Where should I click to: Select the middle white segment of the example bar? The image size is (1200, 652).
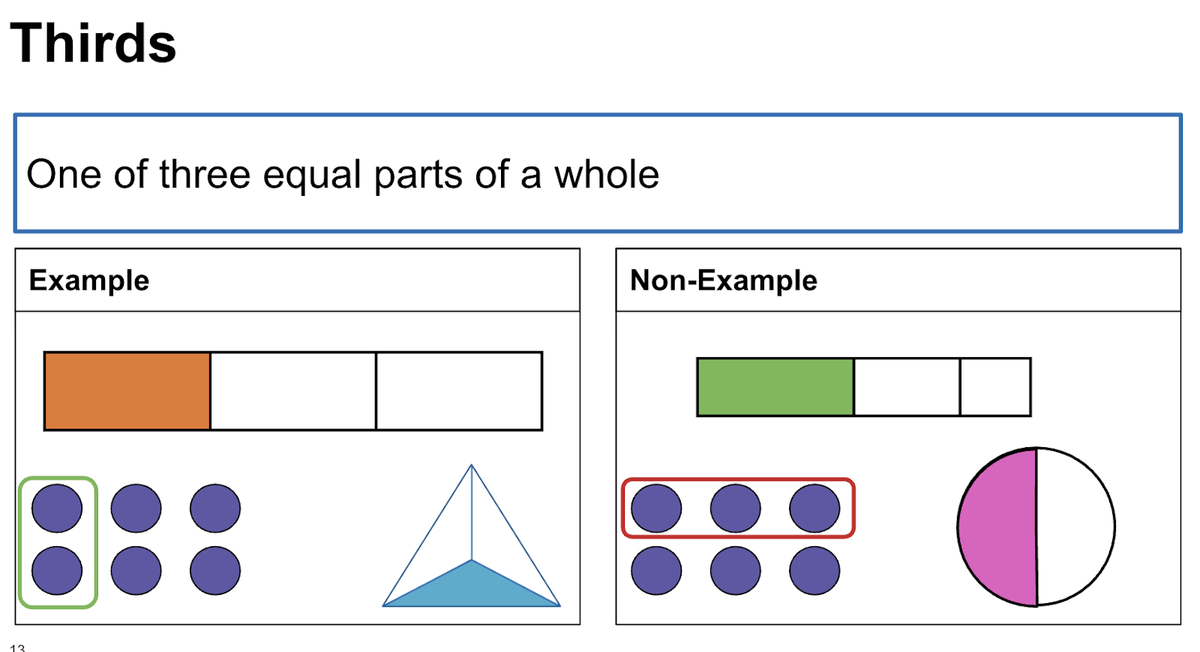click(293, 391)
